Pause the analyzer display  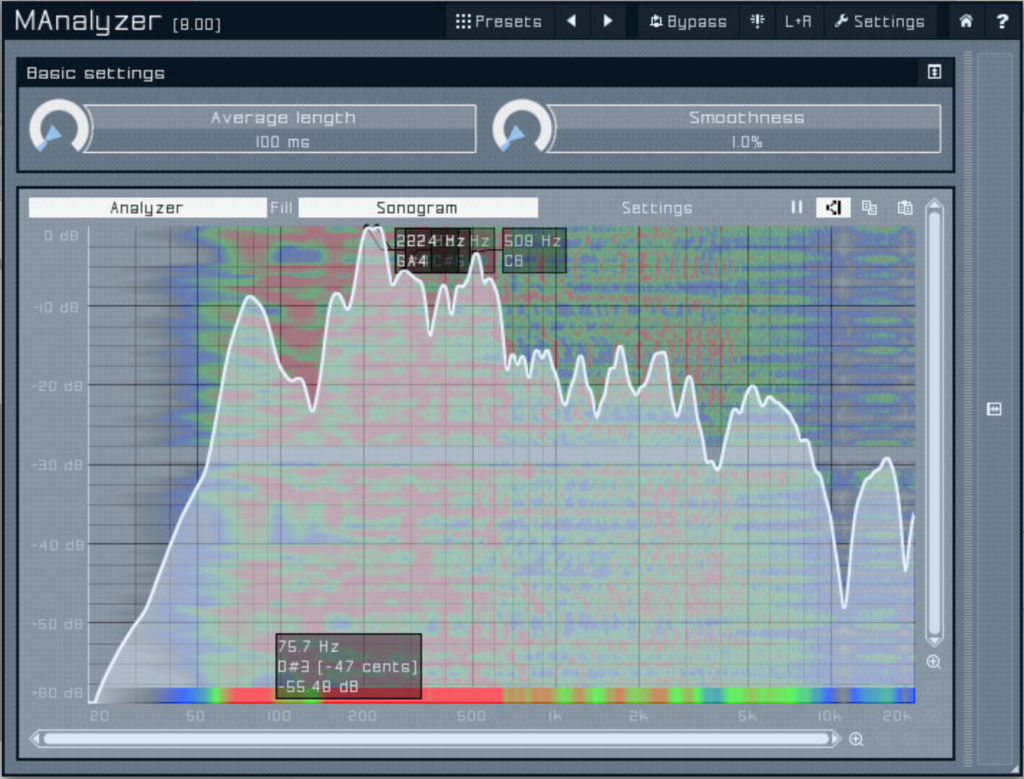(x=796, y=208)
